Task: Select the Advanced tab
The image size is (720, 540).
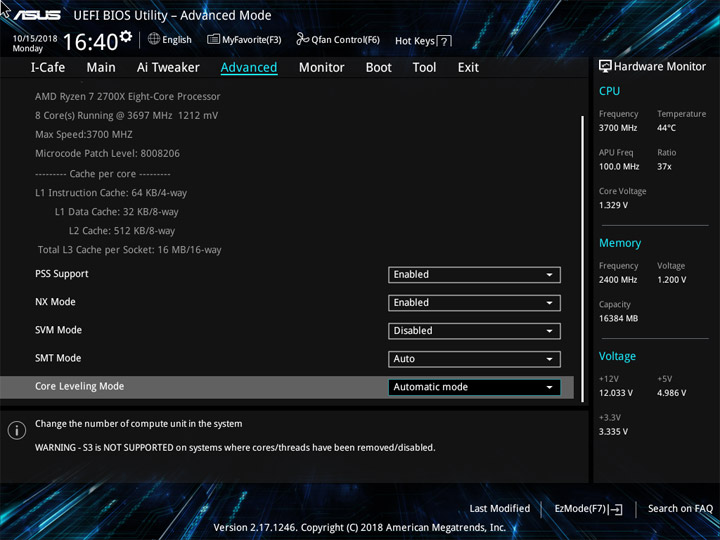Action: [249, 68]
